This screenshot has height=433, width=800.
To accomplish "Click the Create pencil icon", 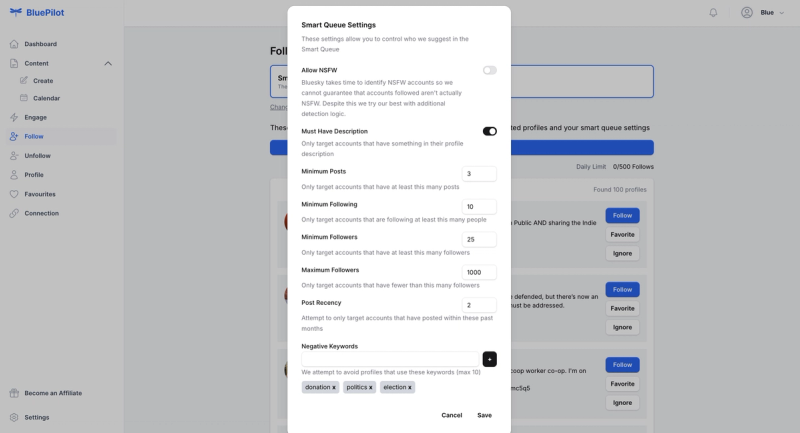I will pyautogui.click(x=24, y=81).
